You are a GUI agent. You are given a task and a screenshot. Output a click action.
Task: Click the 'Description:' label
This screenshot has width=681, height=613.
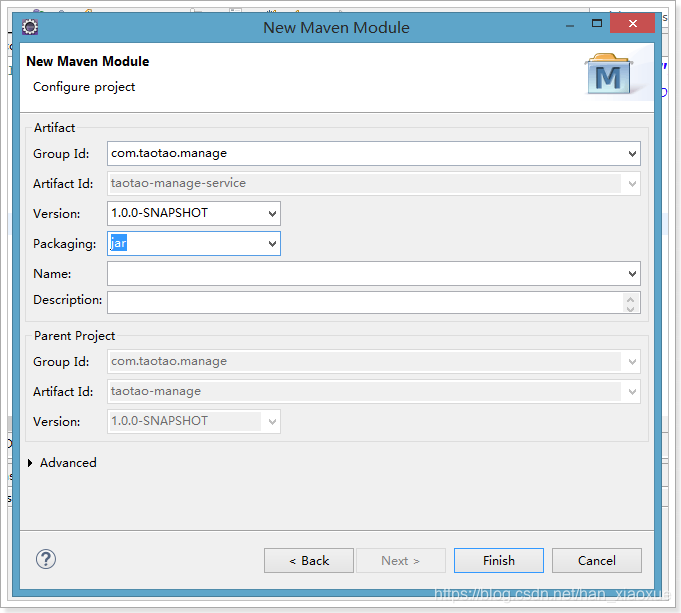coord(67,300)
